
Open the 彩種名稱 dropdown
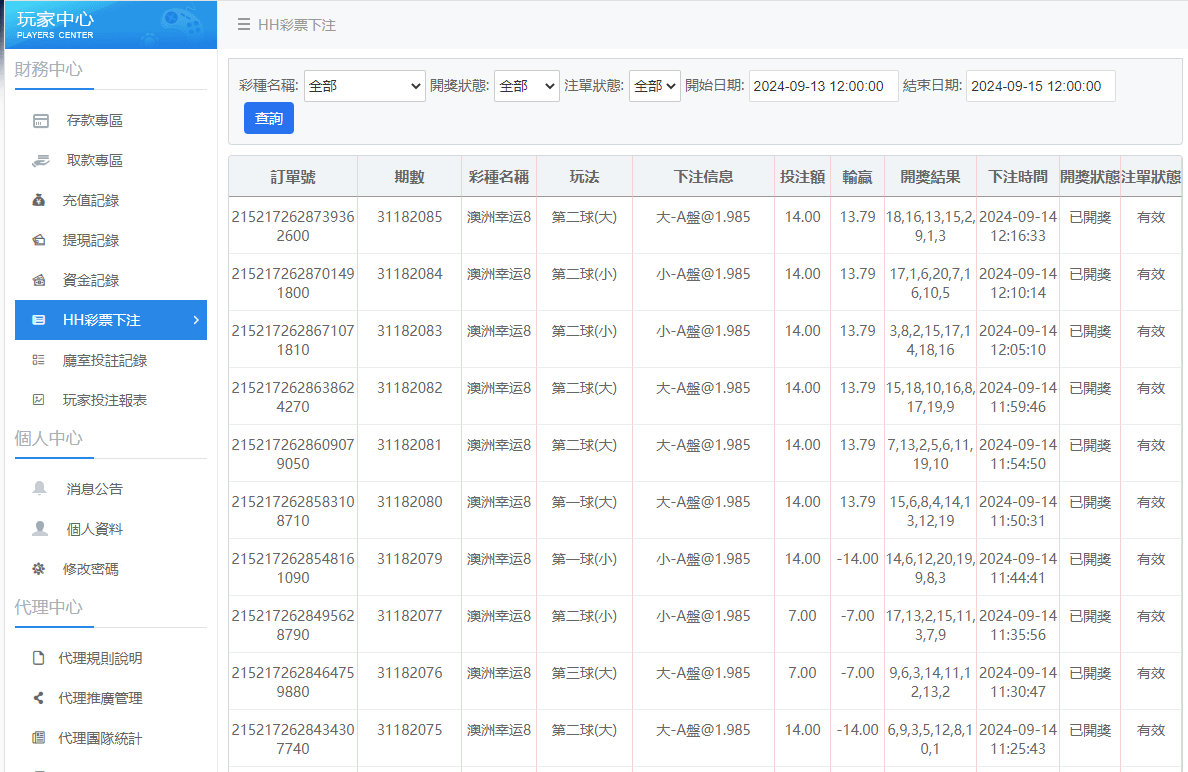[x=365, y=86]
